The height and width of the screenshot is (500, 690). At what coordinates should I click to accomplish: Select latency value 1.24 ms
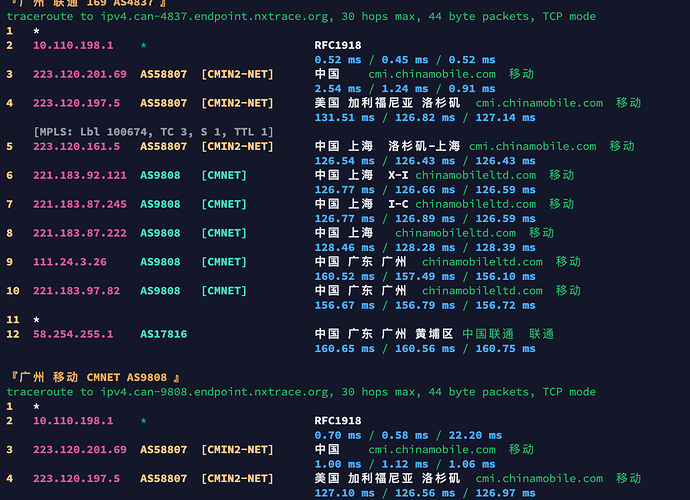[x=405, y=89]
